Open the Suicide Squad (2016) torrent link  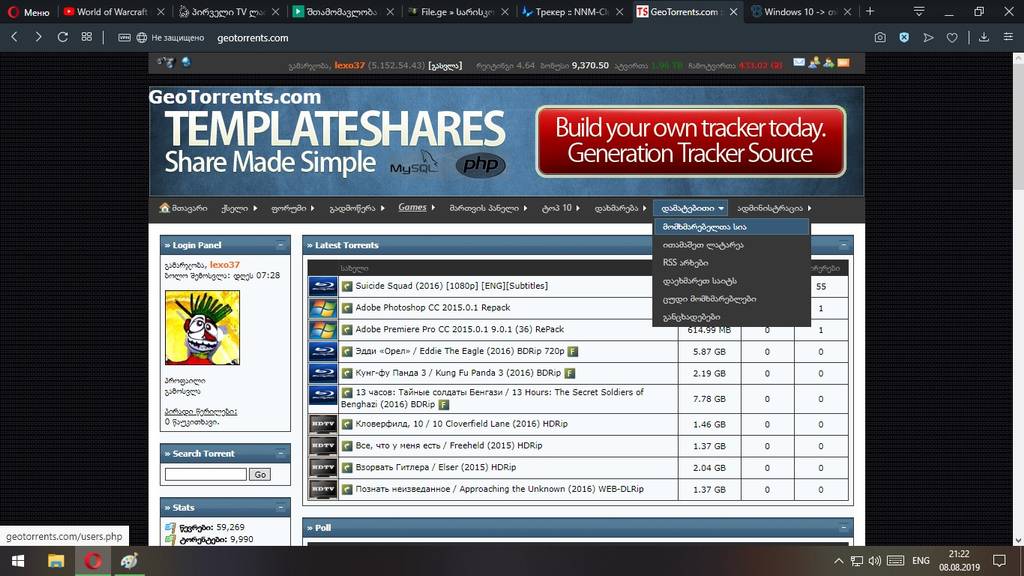(x=451, y=286)
